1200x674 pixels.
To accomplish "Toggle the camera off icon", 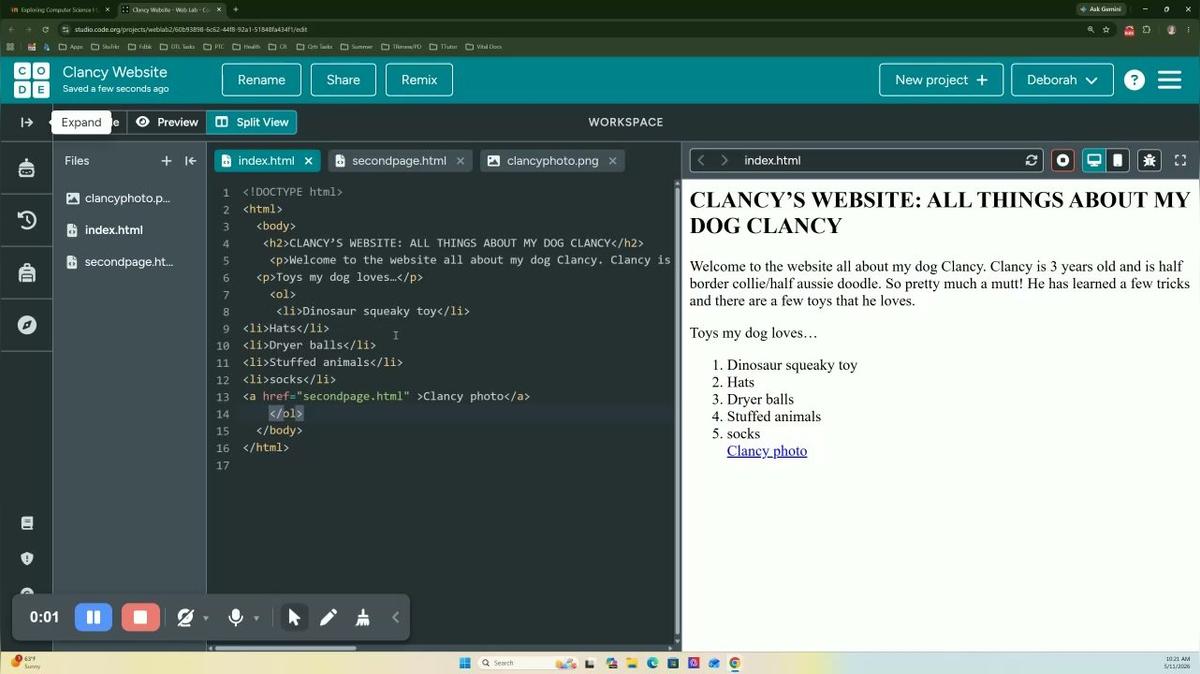I will click(185, 617).
